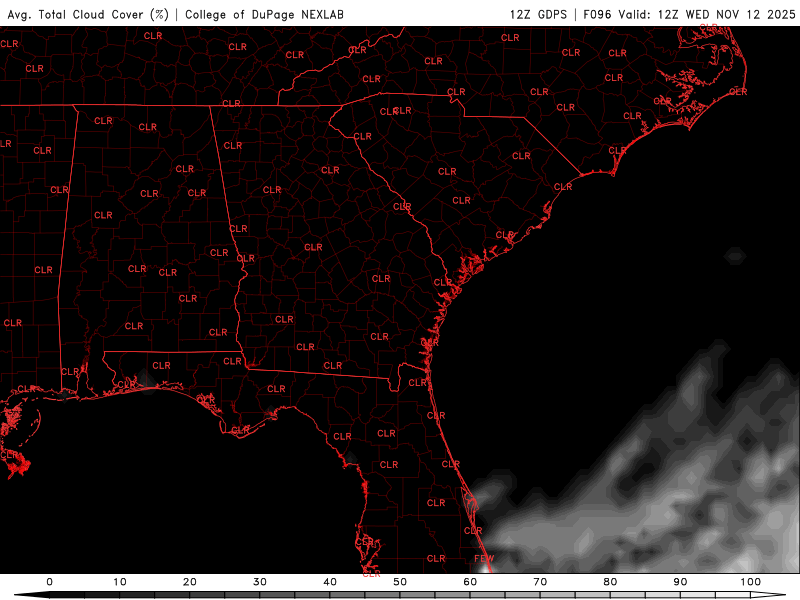The height and width of the screenshot is (600, 800).
Task: Click the colorbar tick label '60'
Action: click(x=470, y=582)
